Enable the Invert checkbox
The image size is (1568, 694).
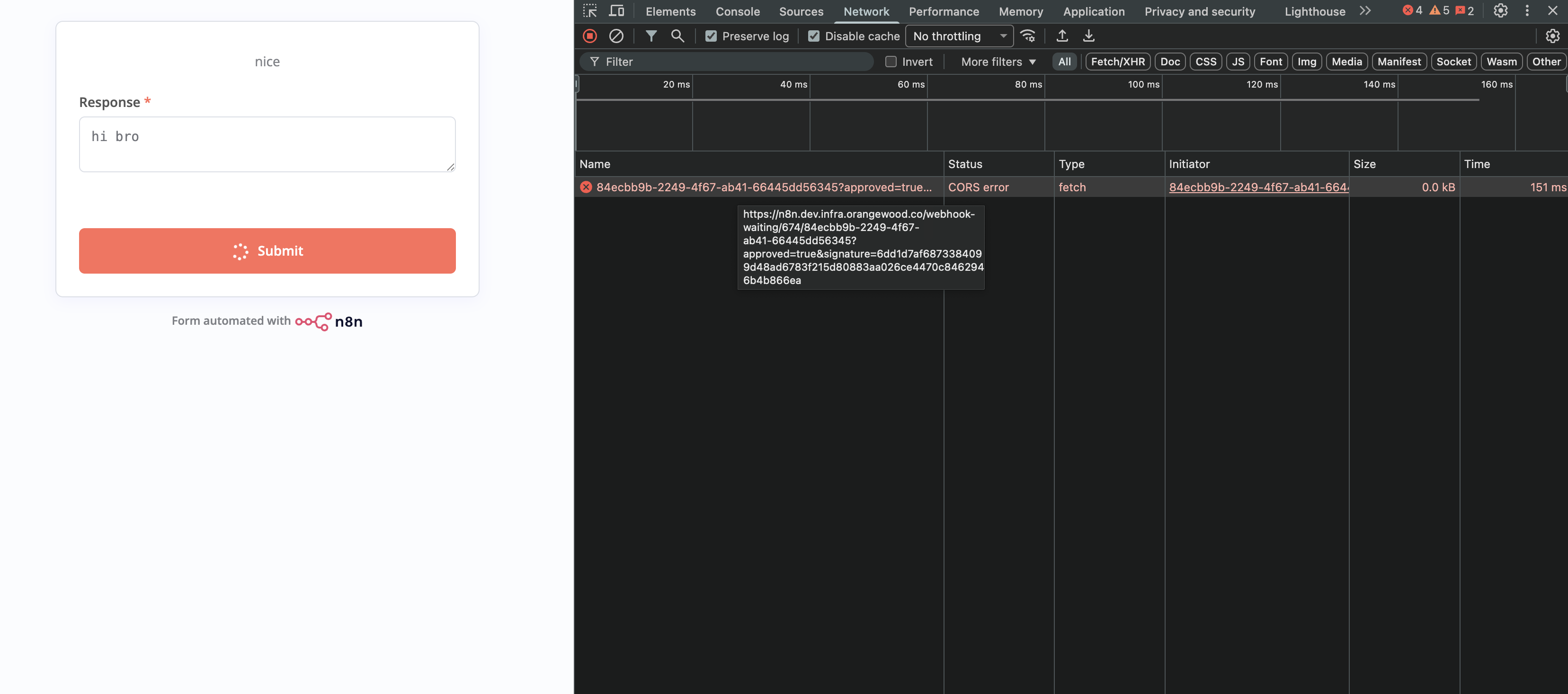[891, 62]
